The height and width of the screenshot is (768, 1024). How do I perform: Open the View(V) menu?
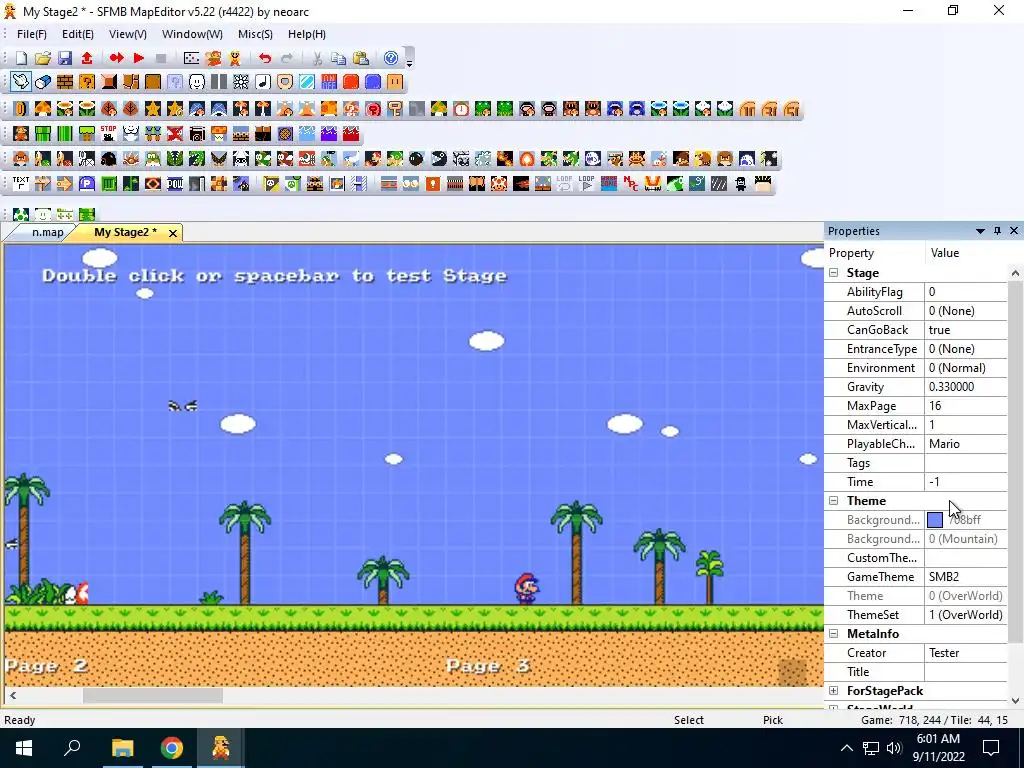click(127, 34)
